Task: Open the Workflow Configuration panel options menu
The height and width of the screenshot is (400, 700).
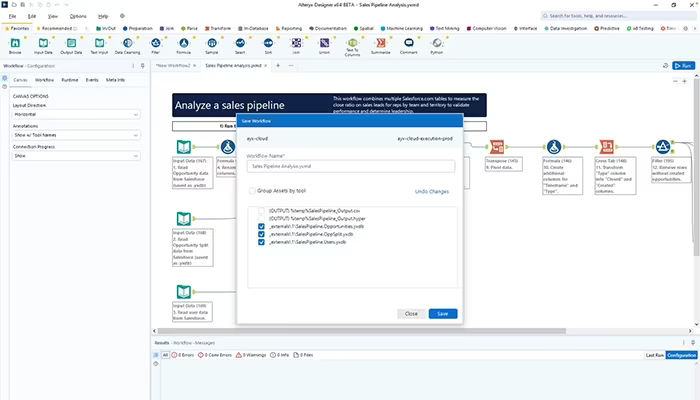Action: click(133, 66)
